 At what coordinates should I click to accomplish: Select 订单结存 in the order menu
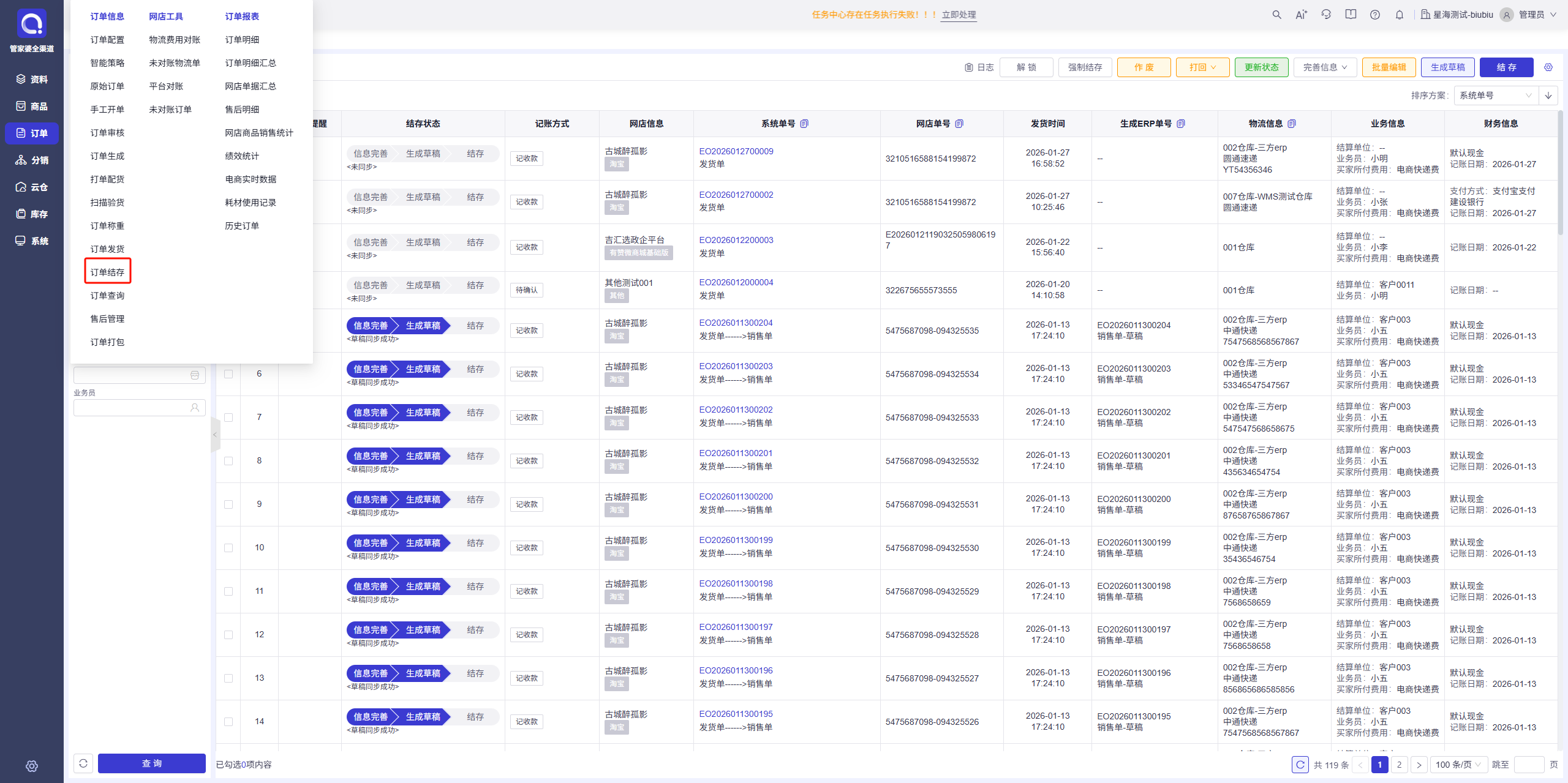tap(107, 272)
